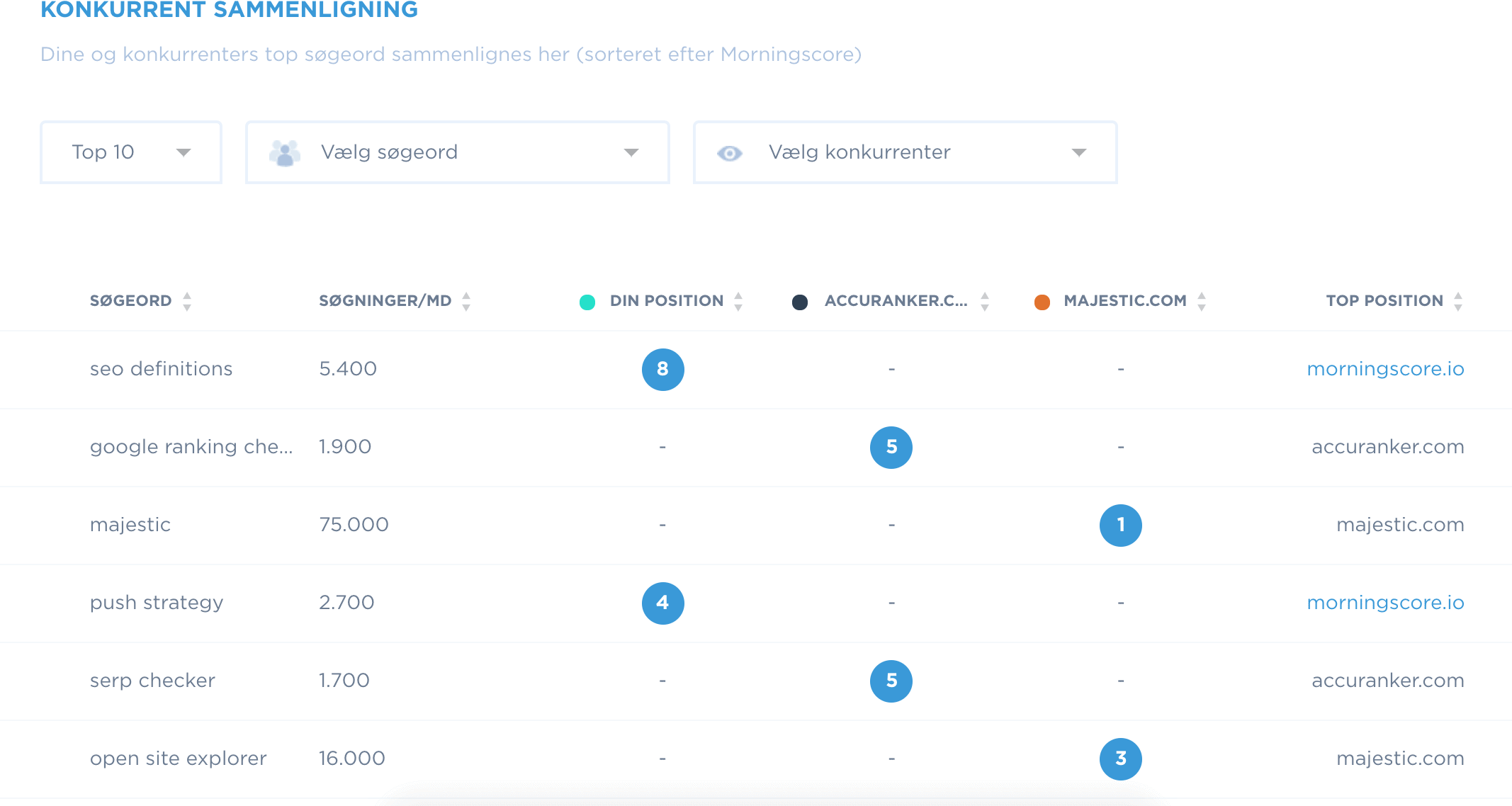The image size is (1512, 806).
Task: Click position badge 5 for serp checker
Action: coord(891,681)
